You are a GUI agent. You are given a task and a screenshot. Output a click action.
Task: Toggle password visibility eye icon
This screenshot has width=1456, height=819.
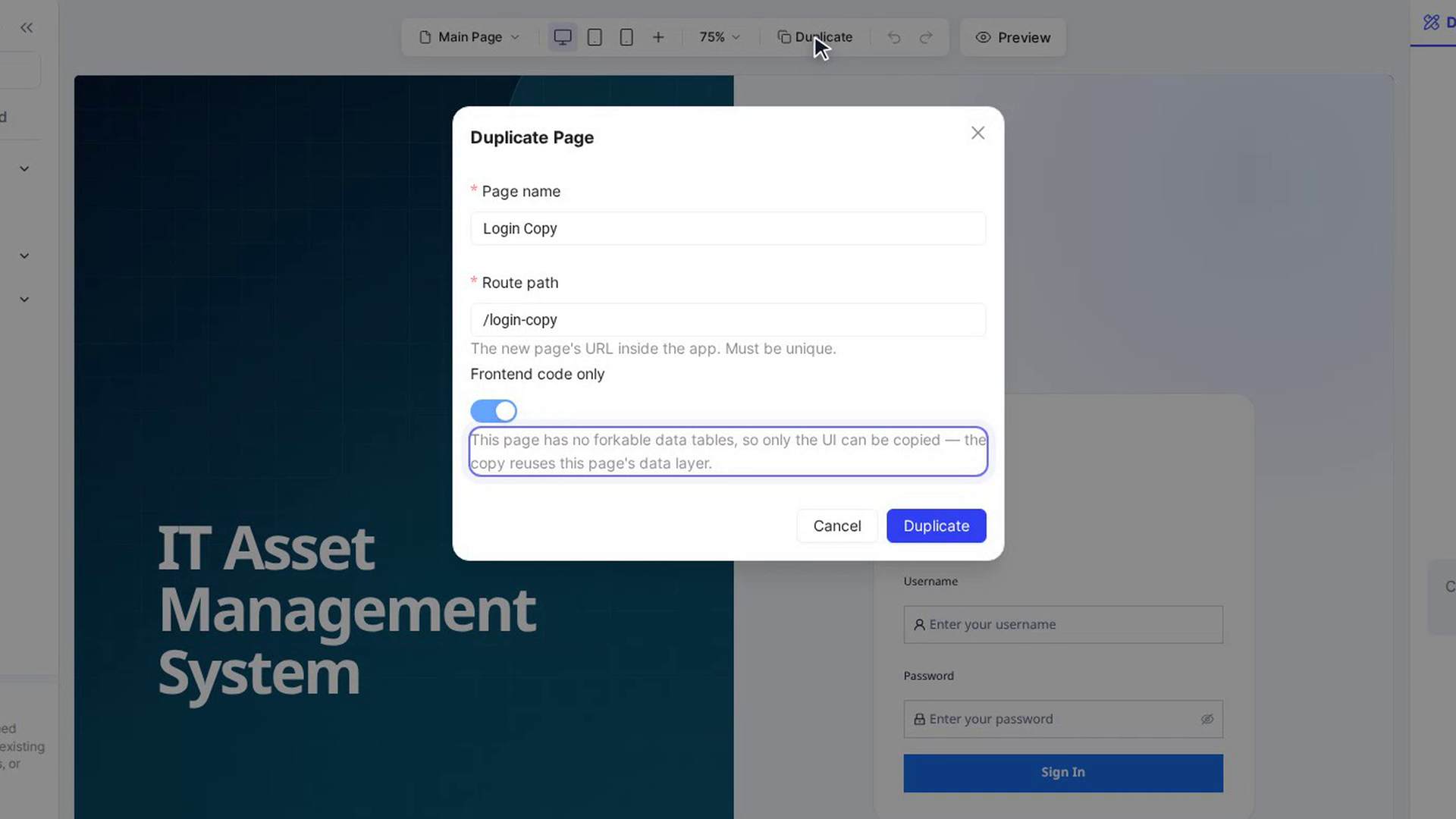coord(1207,719)
